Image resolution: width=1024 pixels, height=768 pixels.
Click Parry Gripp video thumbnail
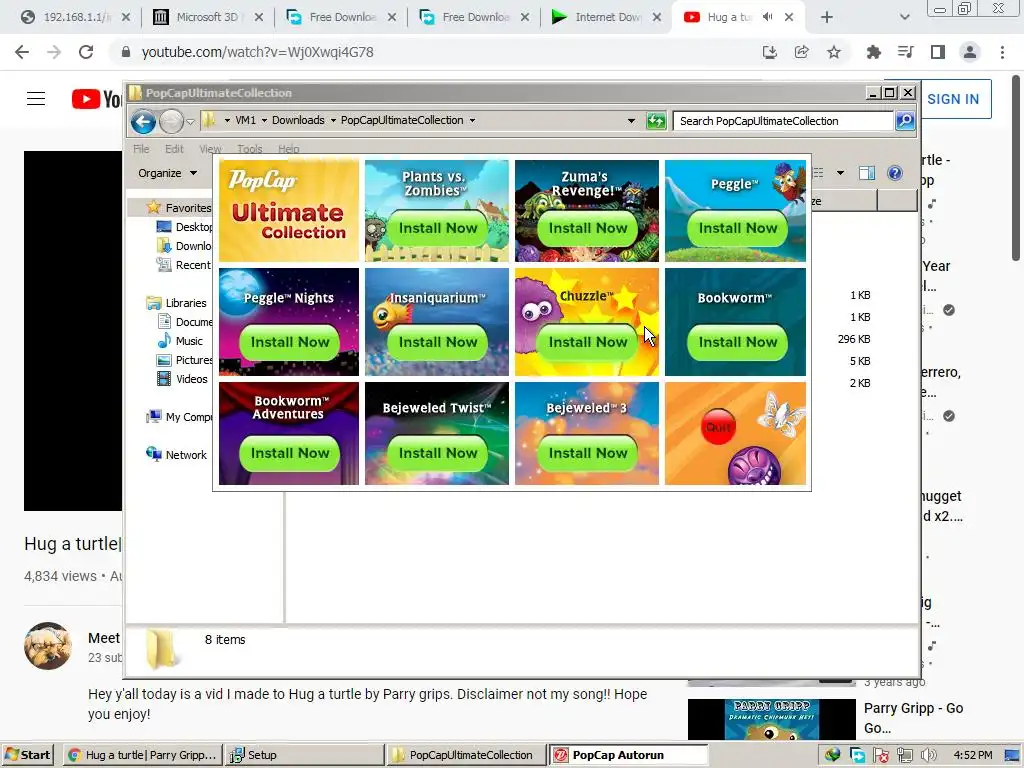click(771, 721)
